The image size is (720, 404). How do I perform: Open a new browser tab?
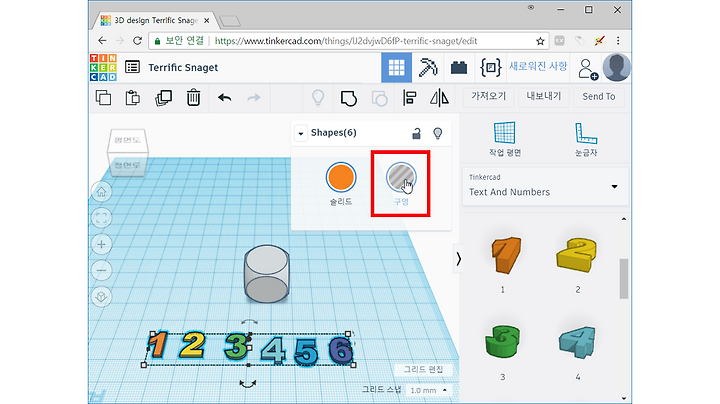pyautogui.click(x=230, y=21)
